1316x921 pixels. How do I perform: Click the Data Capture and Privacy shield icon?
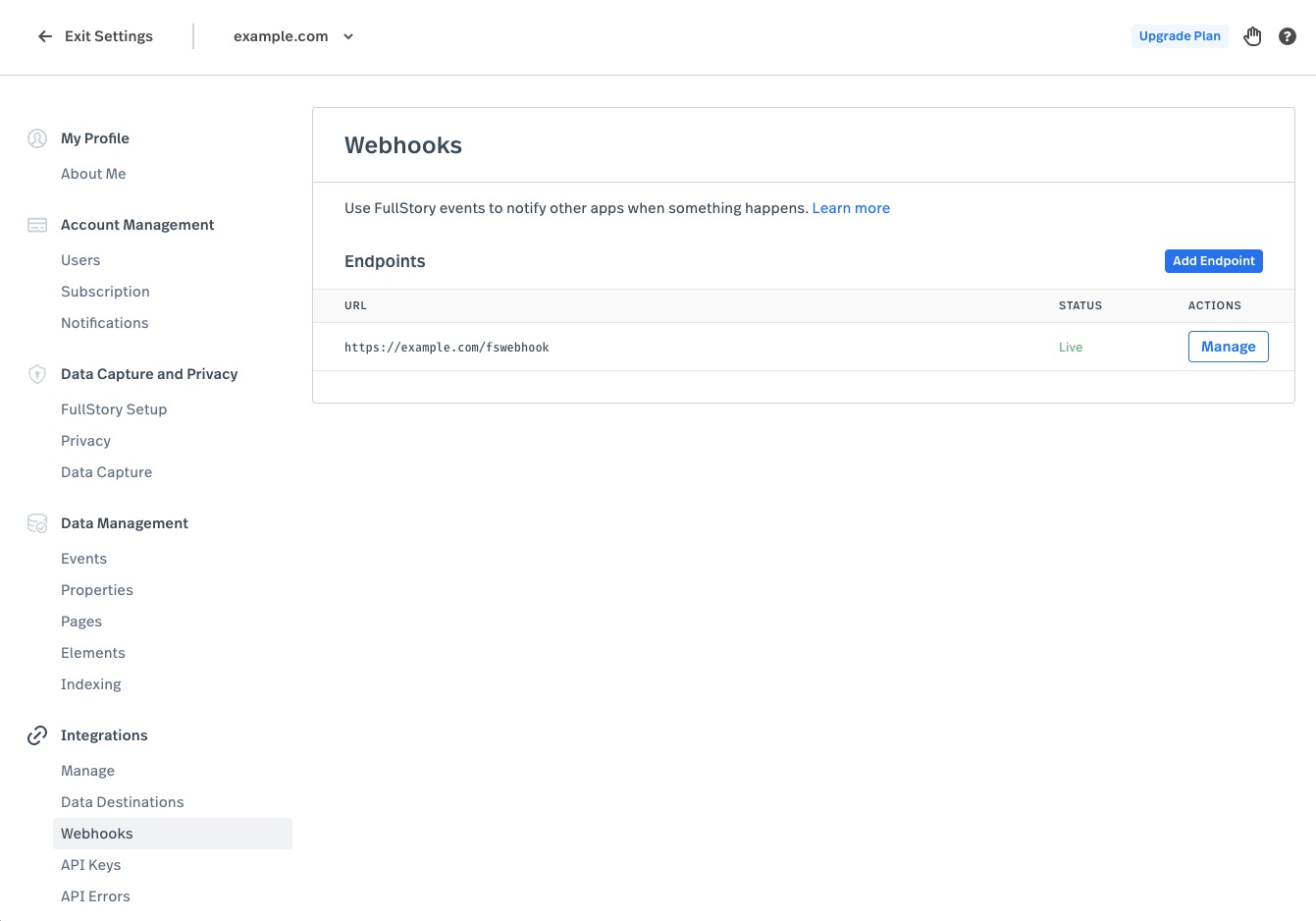click(x=37, y=374)
